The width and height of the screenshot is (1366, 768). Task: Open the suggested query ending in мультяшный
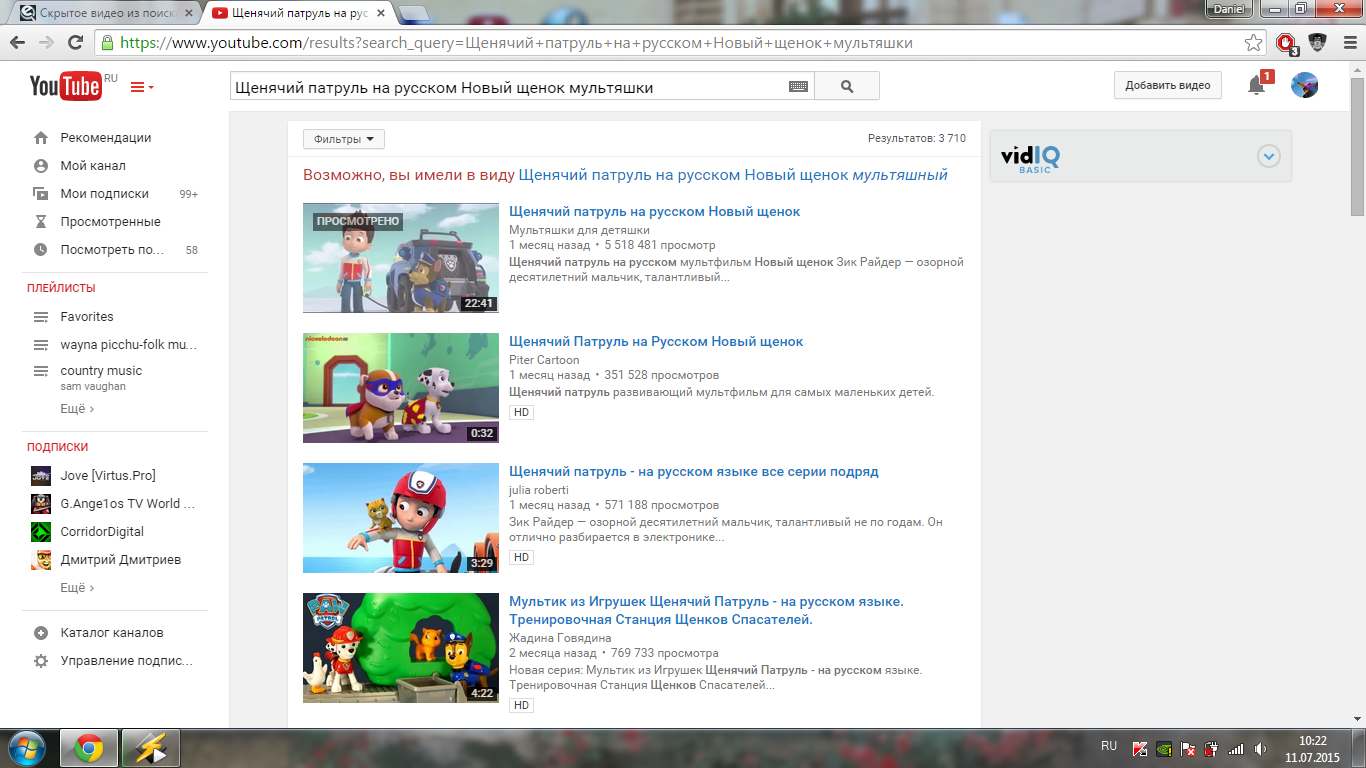tap(732, 175)
